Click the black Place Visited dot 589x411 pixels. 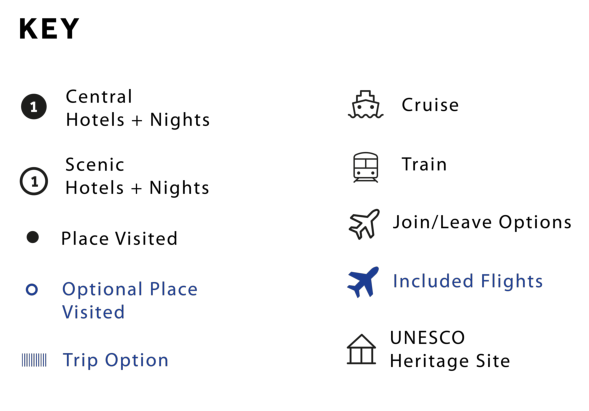(33, 237)
